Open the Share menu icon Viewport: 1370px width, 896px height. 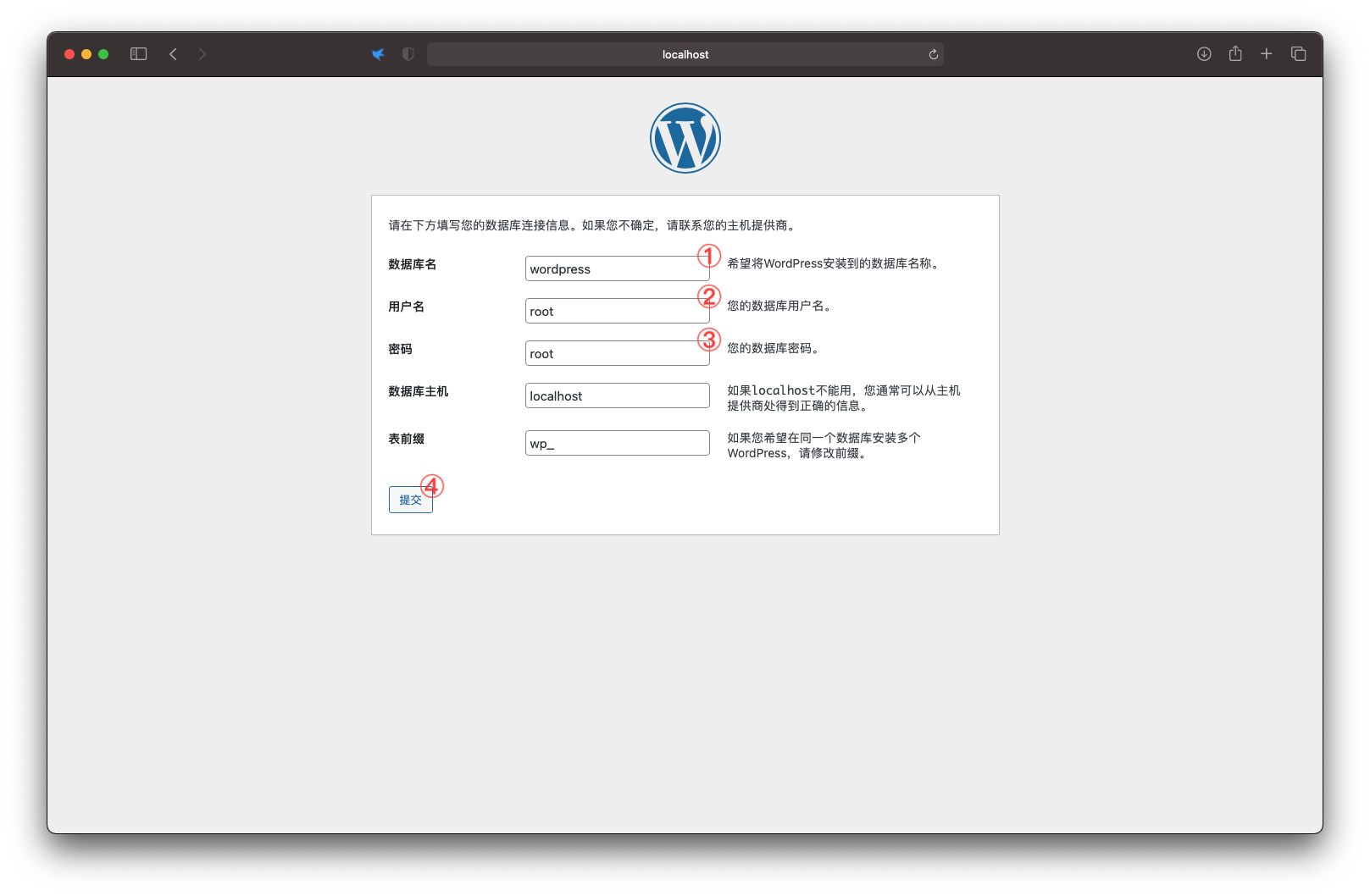tap(1235, 54)
